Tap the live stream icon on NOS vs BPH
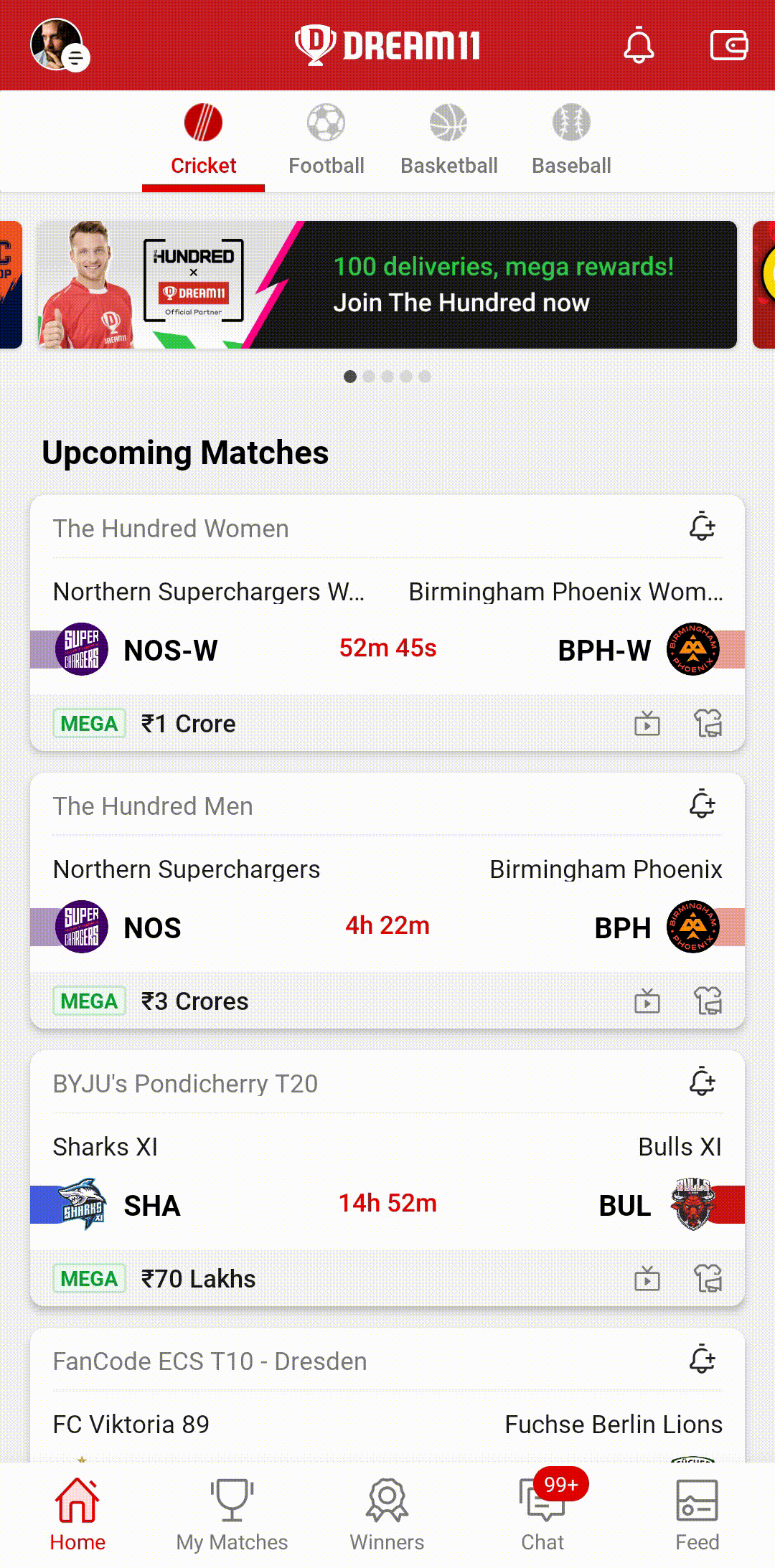The image size is (775, 1568). click(x=647, y=1001)
